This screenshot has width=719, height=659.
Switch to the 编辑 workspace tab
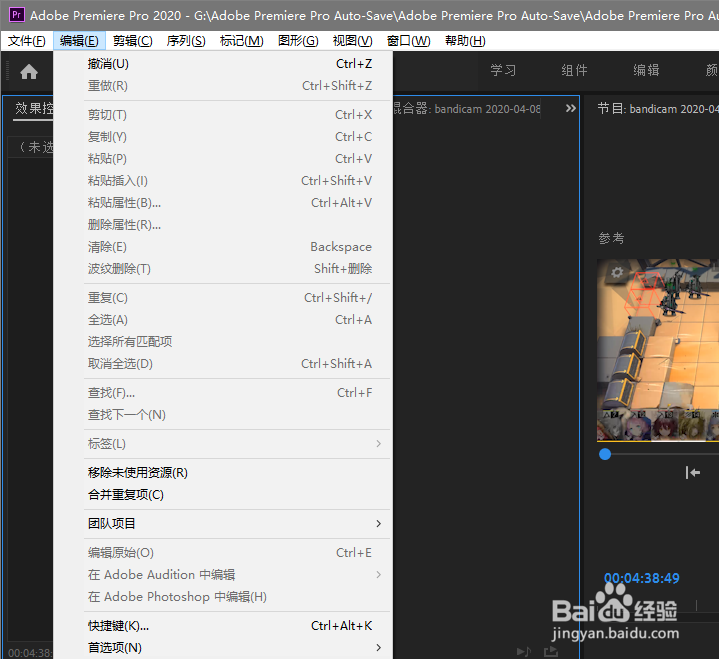click(x=646, y=70)
